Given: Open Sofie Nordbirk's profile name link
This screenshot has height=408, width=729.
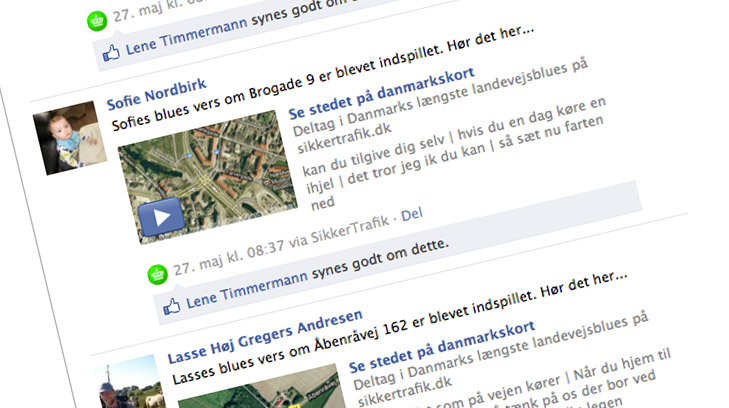Looking at the screenshot, I should (x=157, y=94).
